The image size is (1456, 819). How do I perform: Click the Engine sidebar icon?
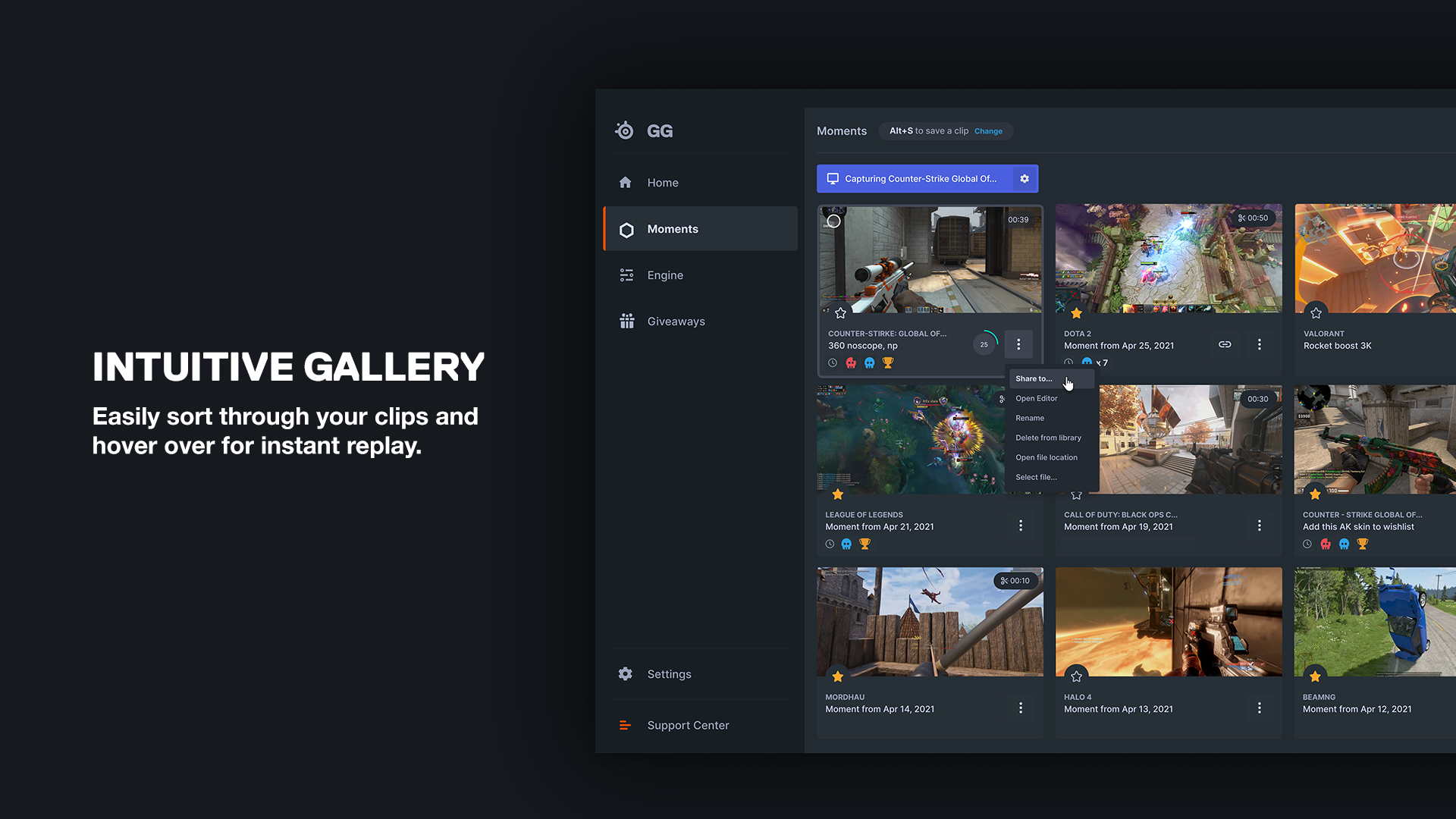coord(627,275)
